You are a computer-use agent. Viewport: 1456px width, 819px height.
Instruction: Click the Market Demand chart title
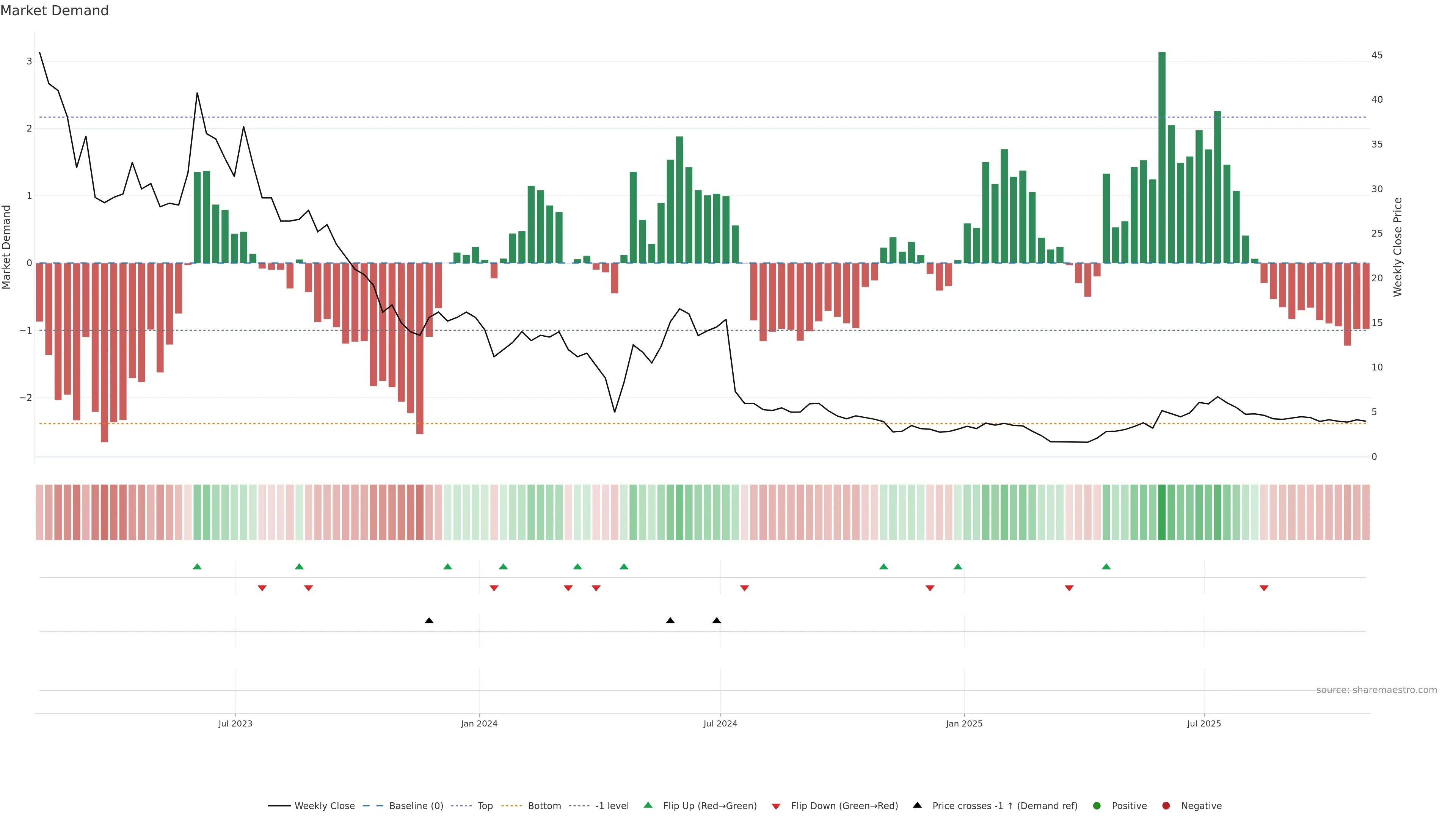54,11
